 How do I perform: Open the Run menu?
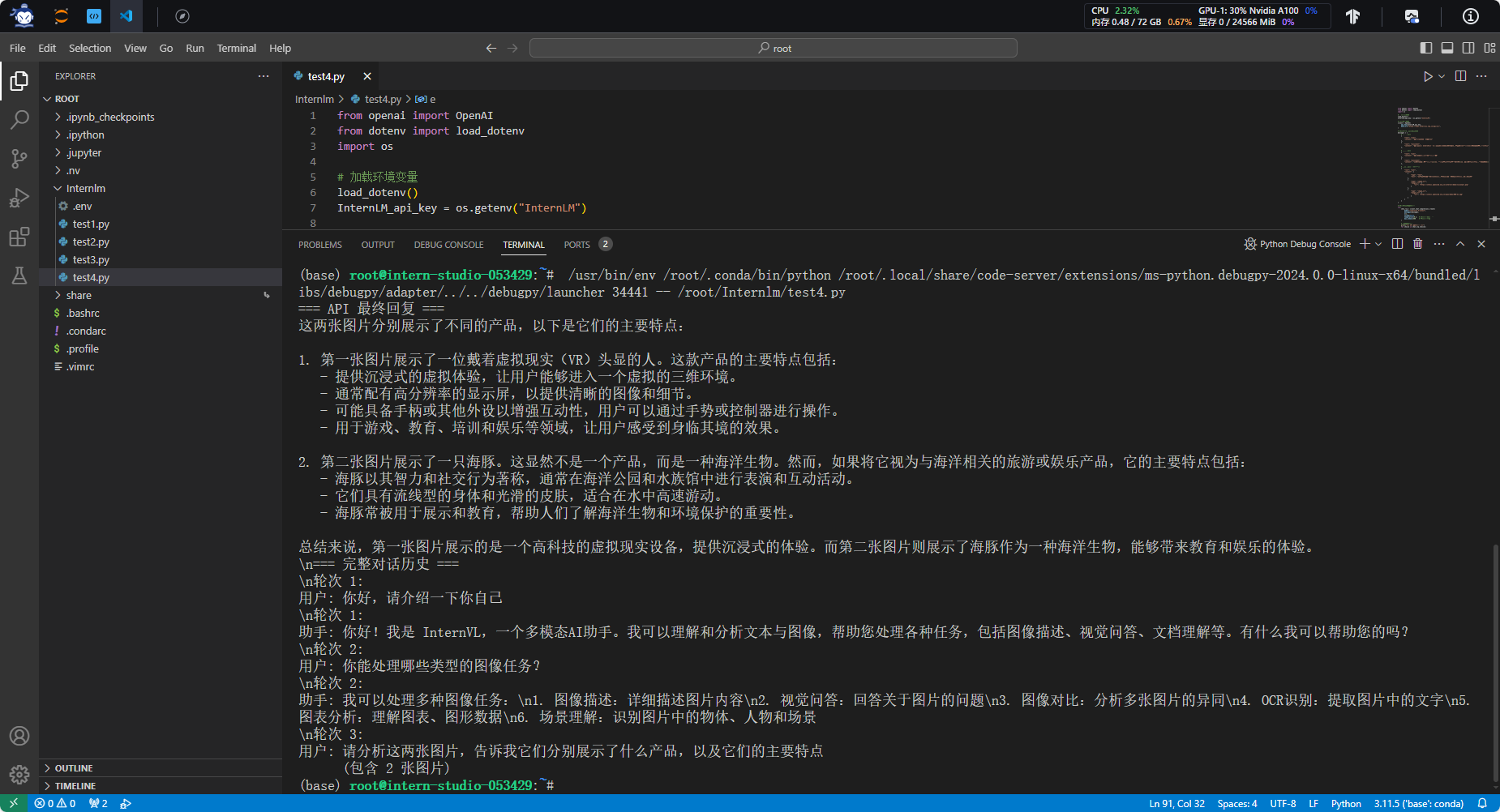(195, 48)
